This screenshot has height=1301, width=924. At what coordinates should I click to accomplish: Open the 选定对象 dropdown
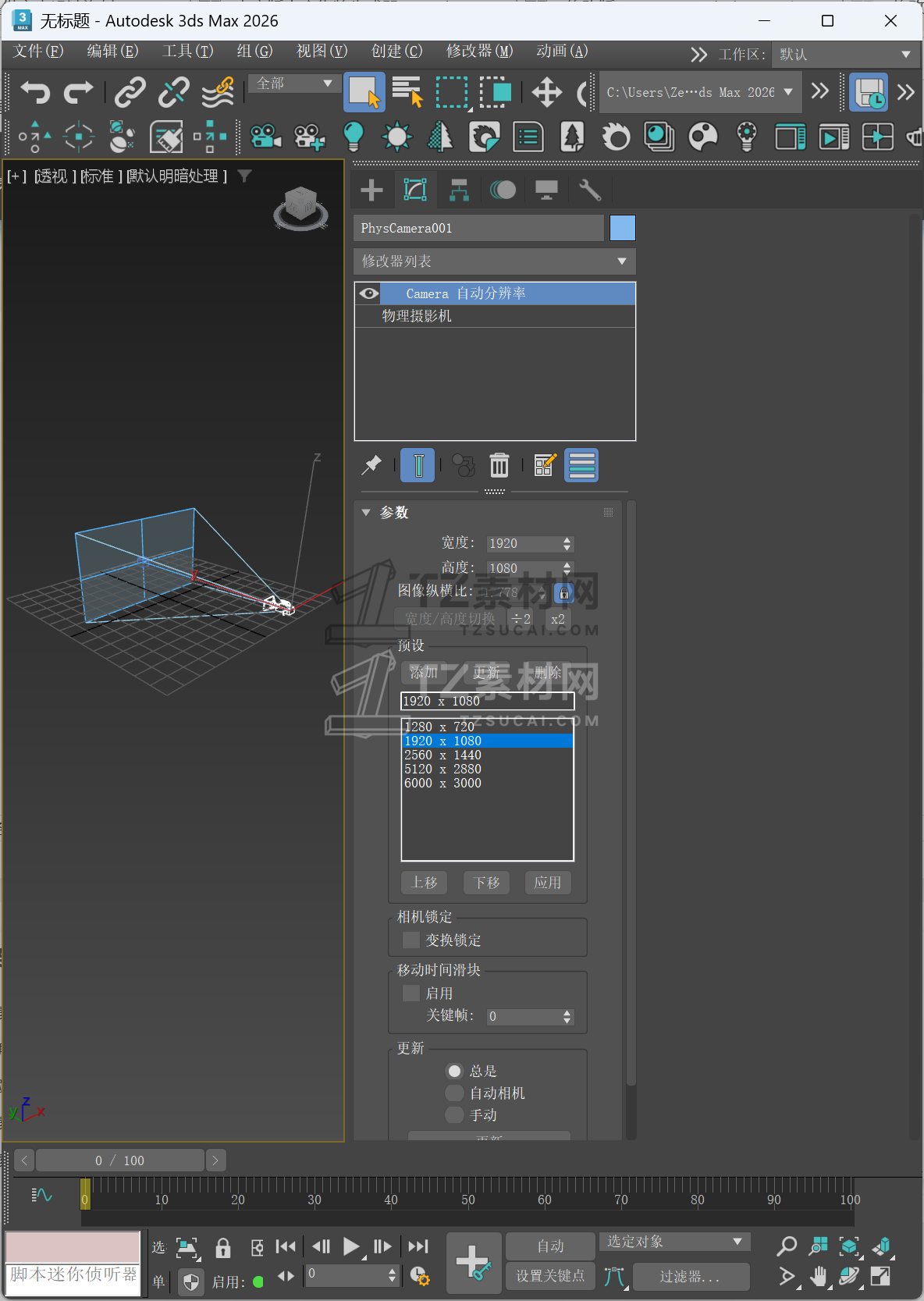(675, 1242)
